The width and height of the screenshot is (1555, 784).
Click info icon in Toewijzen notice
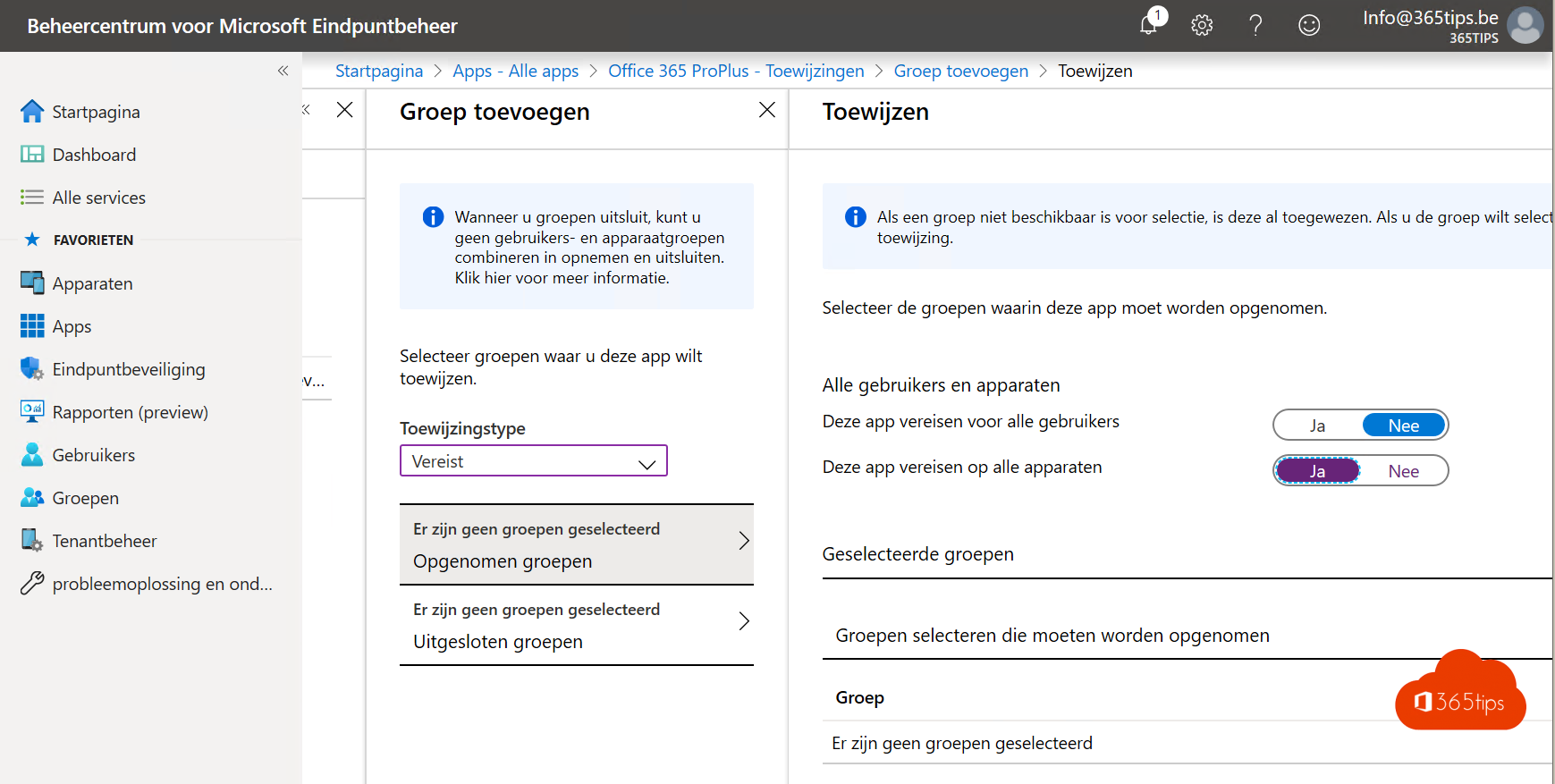(x=856, y=217)
